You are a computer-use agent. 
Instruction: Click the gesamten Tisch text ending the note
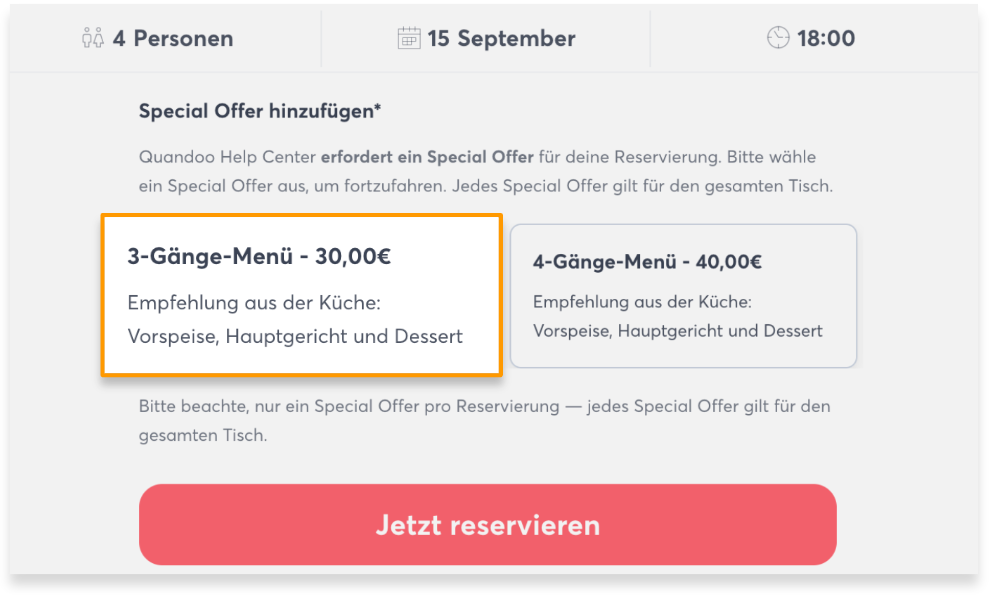coord(202,437)
